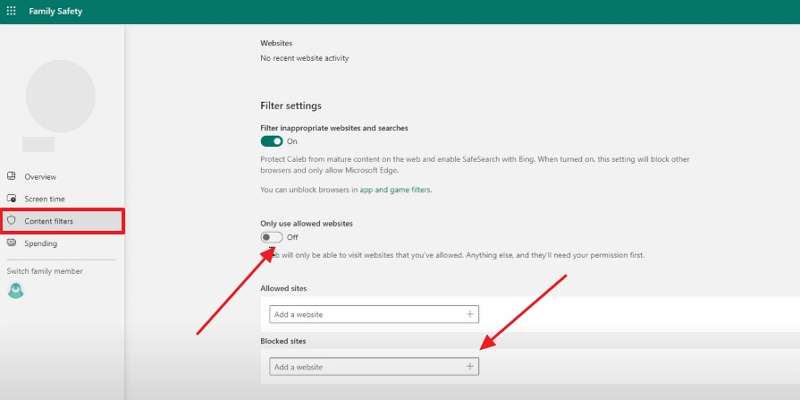Click the Switch family member label
The image size is (800, 400).
(45, 271)
